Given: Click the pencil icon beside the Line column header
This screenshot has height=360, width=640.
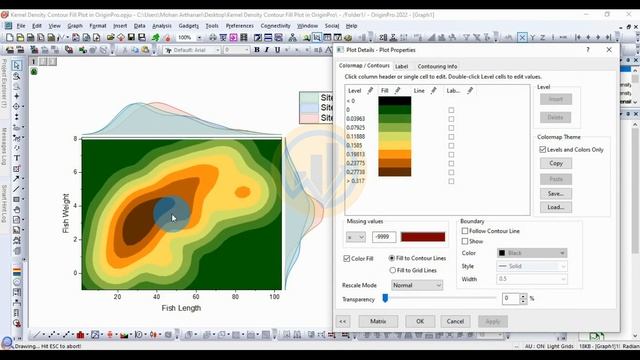Looking at the screenshot, I should pyautogui.click(x=433, y=91).
